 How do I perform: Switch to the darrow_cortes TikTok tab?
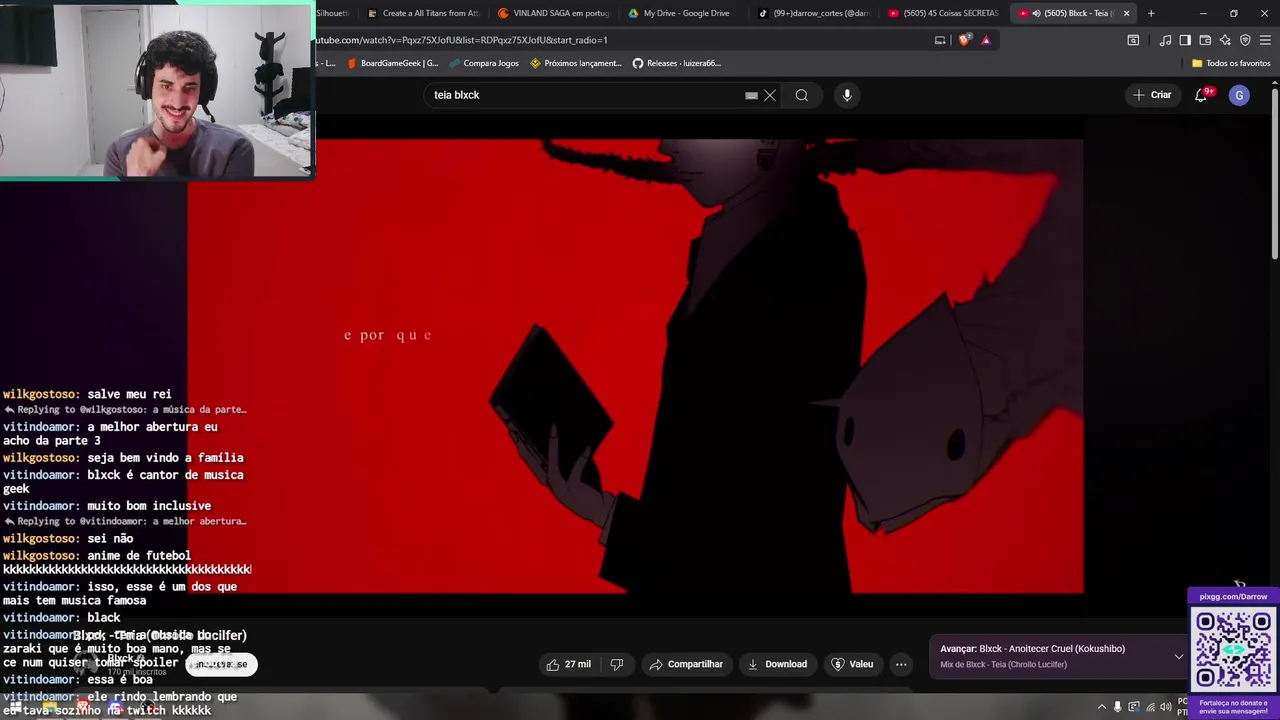pyautogui.click(x=813, y=13)
